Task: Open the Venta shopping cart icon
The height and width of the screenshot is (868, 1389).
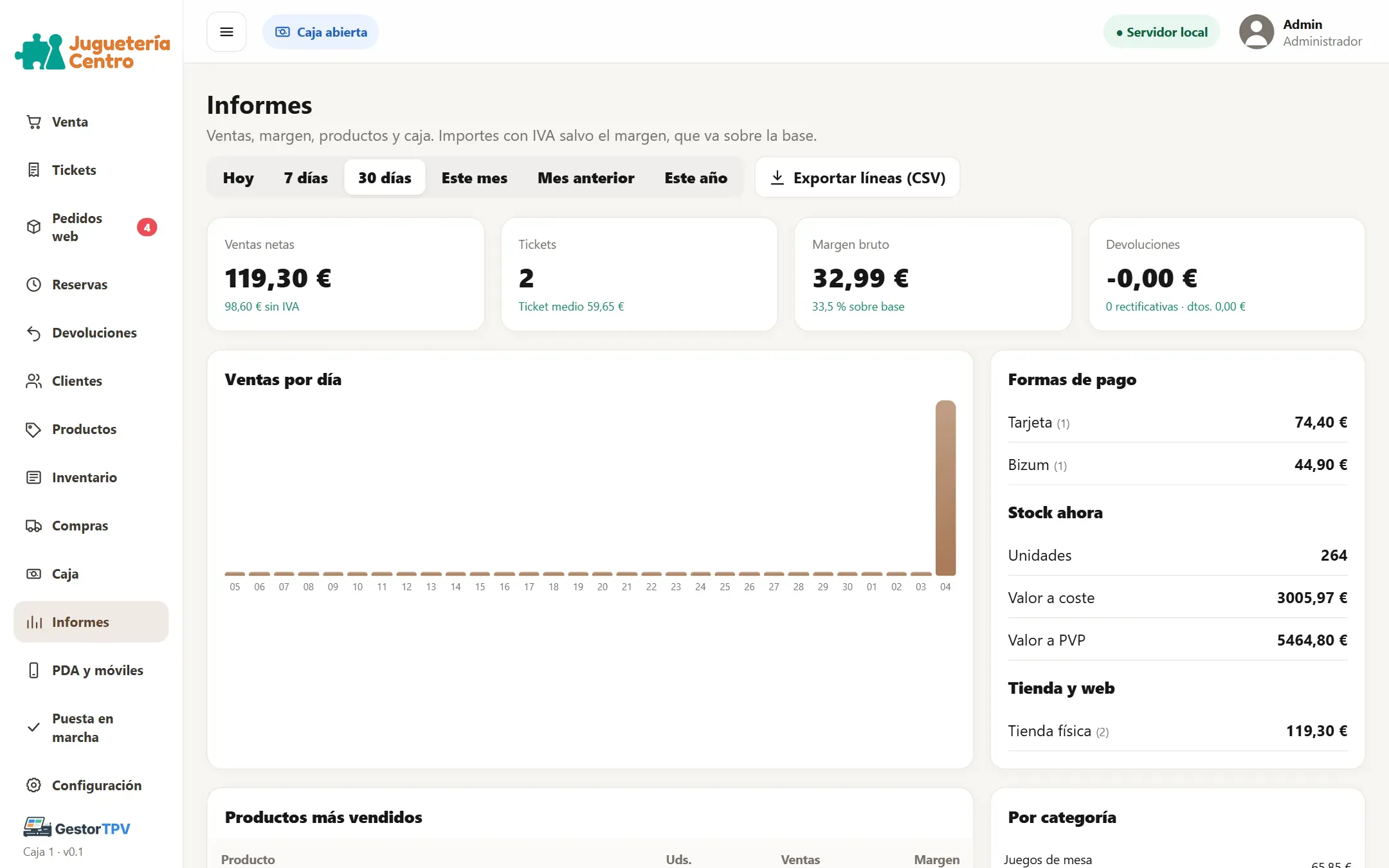Action: (33, 122)
